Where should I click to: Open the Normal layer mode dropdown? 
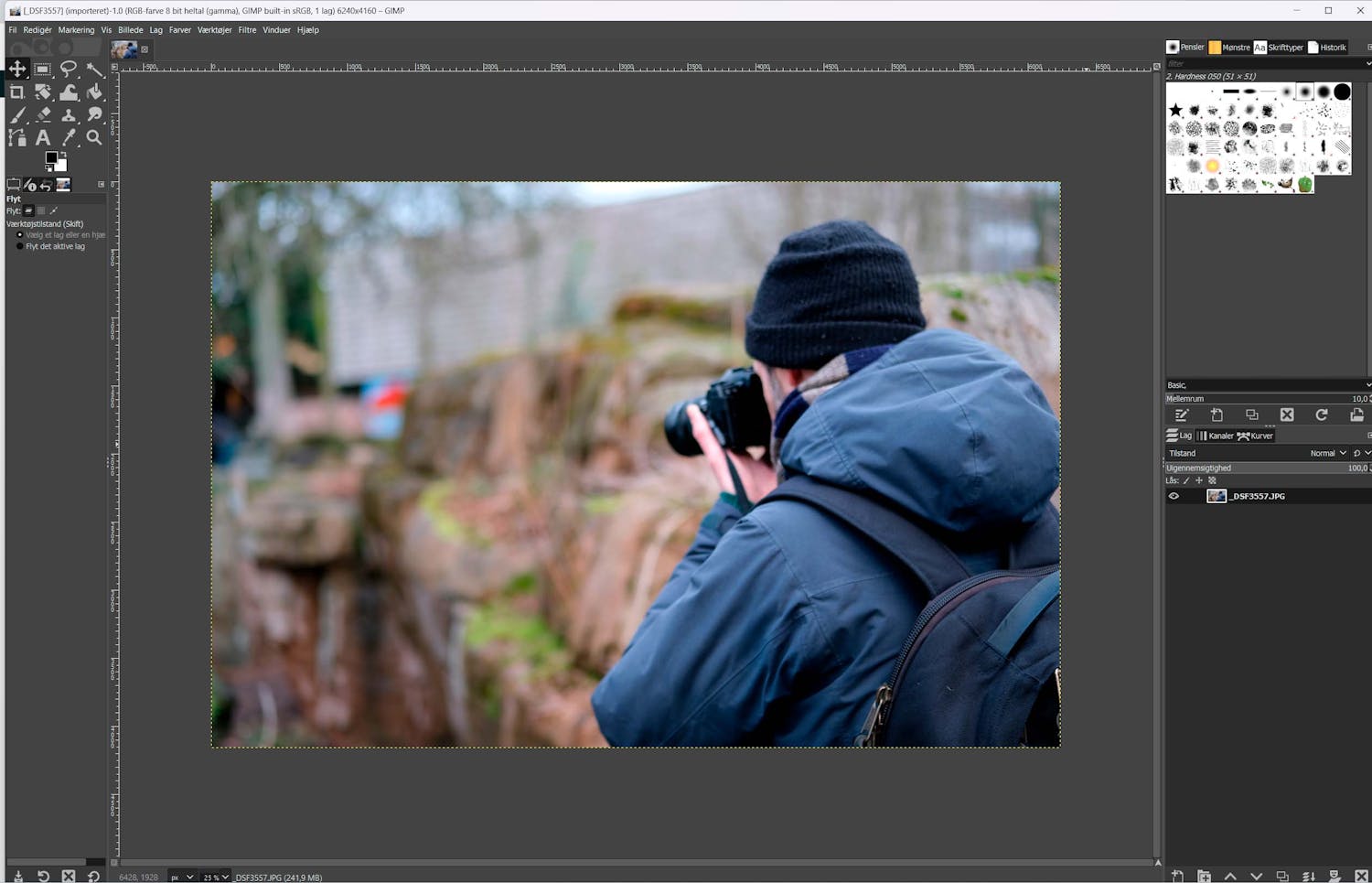click(x=1328, y=453)
